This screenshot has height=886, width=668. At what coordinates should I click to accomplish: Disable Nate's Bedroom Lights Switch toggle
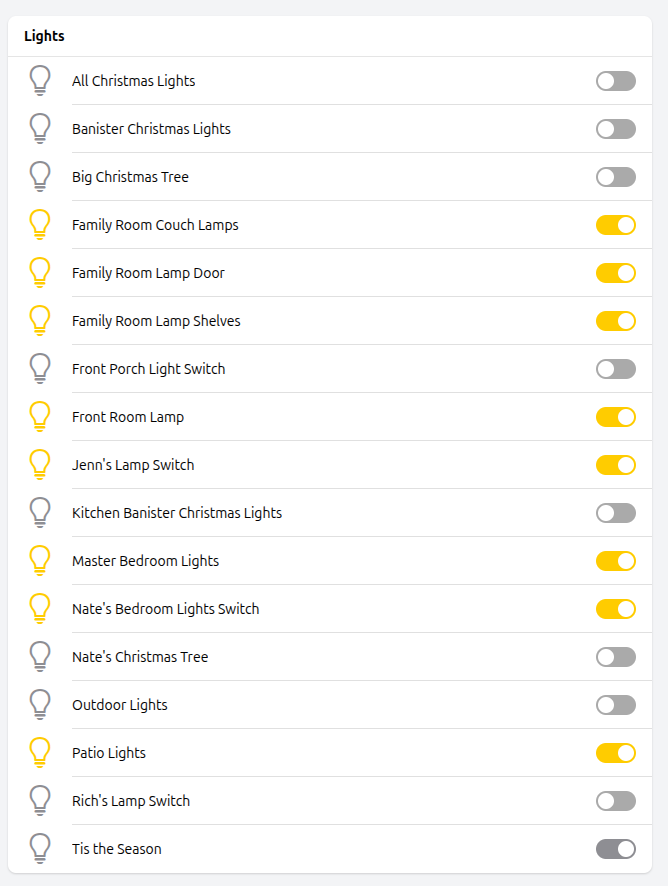615,609
